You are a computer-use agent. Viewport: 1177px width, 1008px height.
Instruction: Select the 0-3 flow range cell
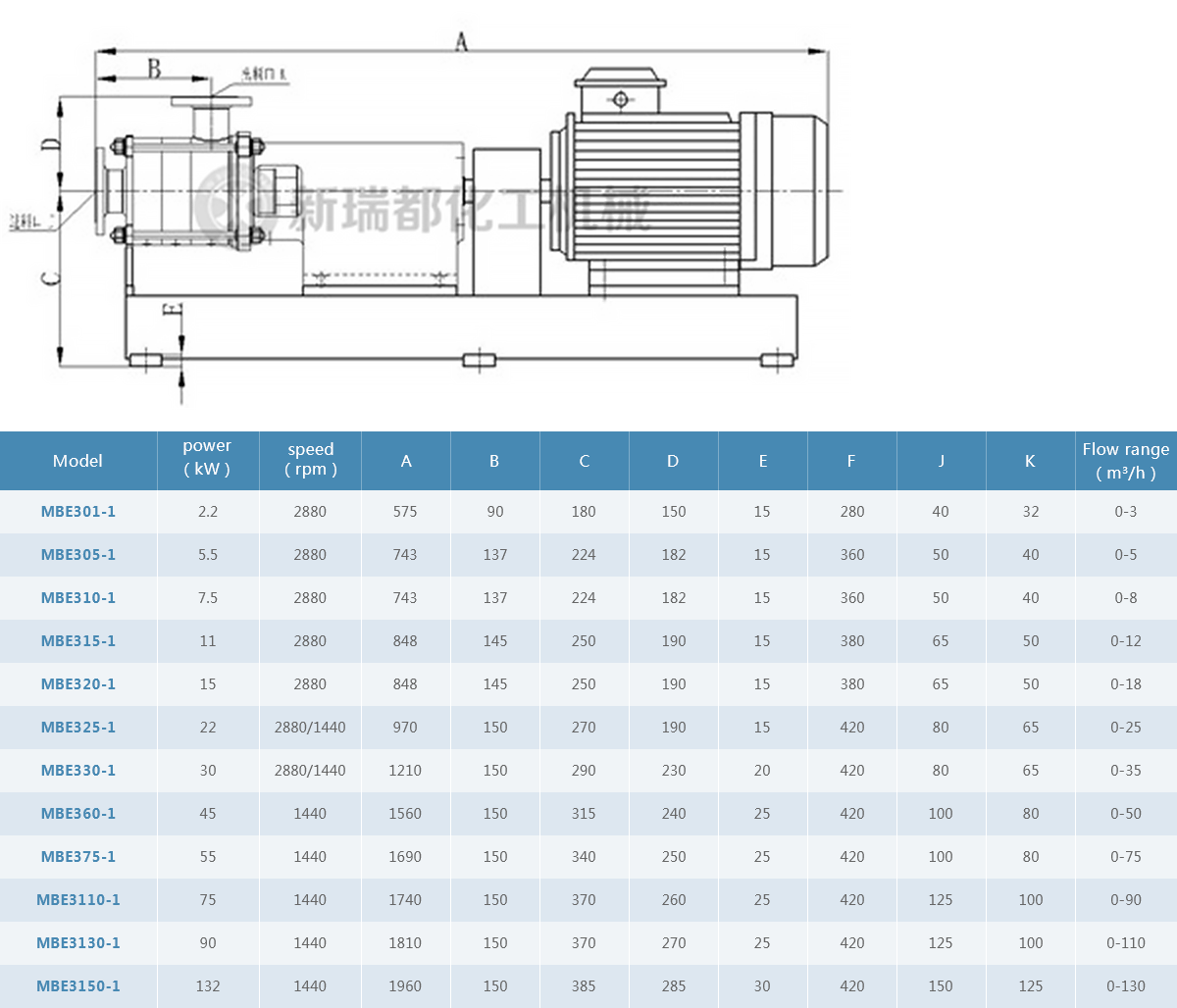pos(1125,512)
